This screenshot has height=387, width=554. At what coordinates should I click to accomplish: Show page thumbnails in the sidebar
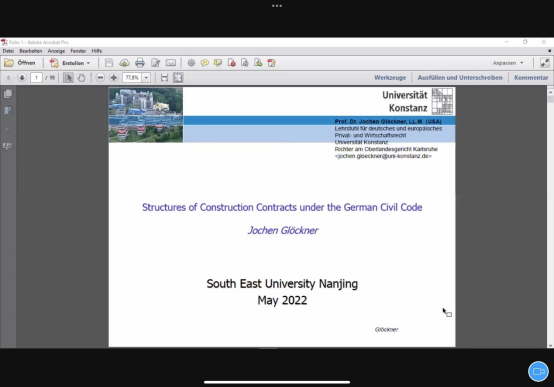pyautogui.click(x=8, y=94)
